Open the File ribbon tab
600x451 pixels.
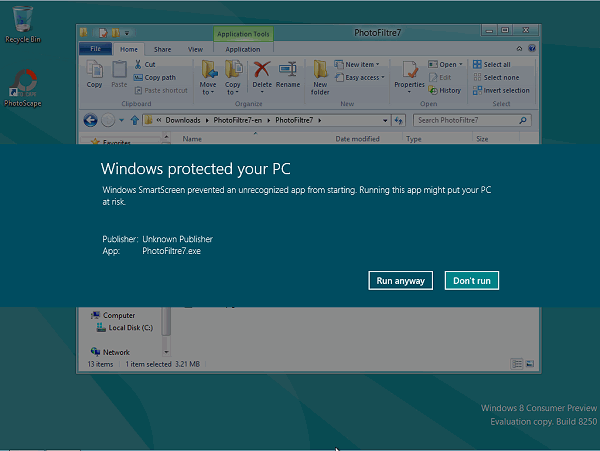[95, 49]
